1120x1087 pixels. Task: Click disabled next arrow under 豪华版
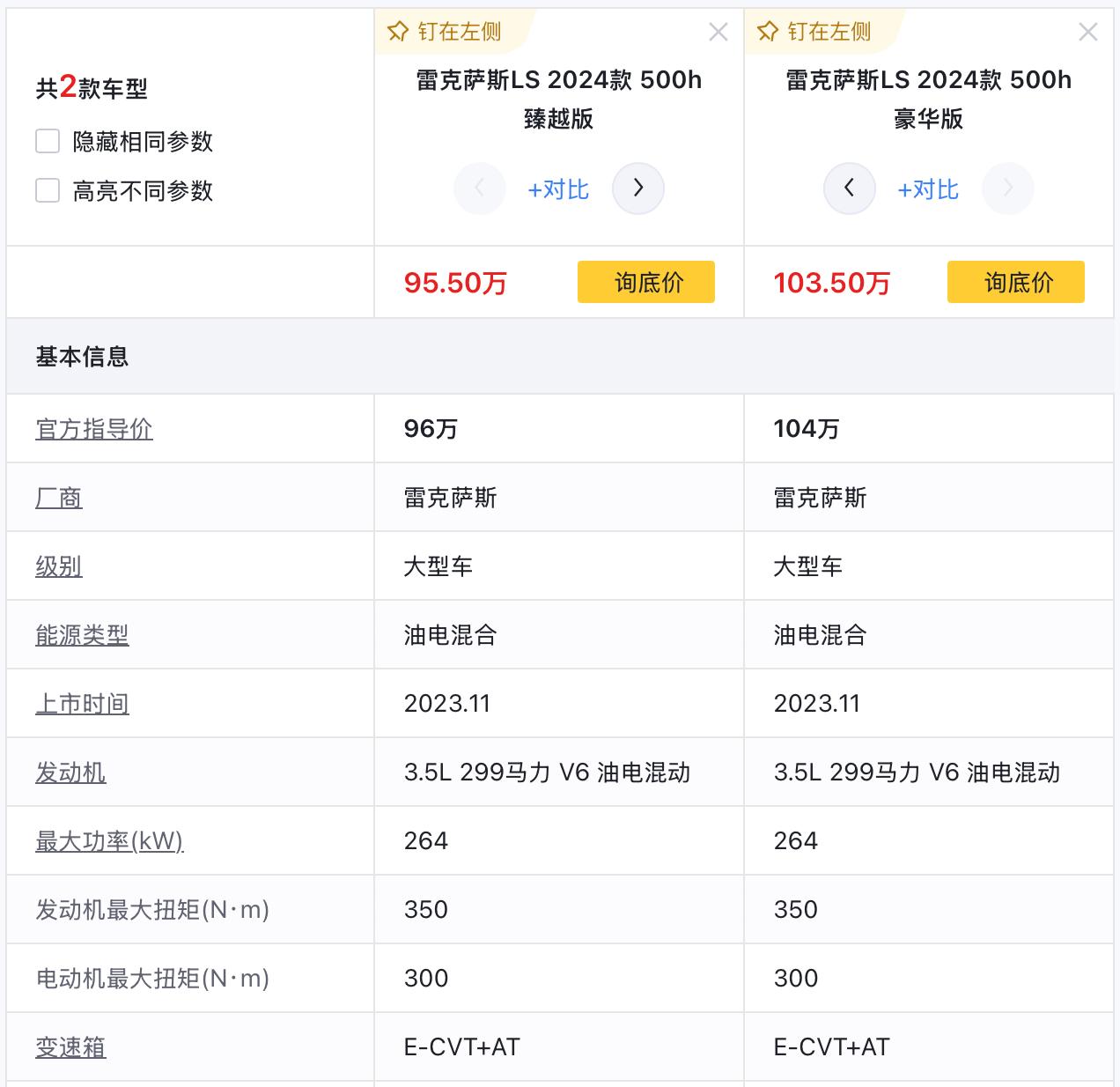click(x=1008, y=189)
